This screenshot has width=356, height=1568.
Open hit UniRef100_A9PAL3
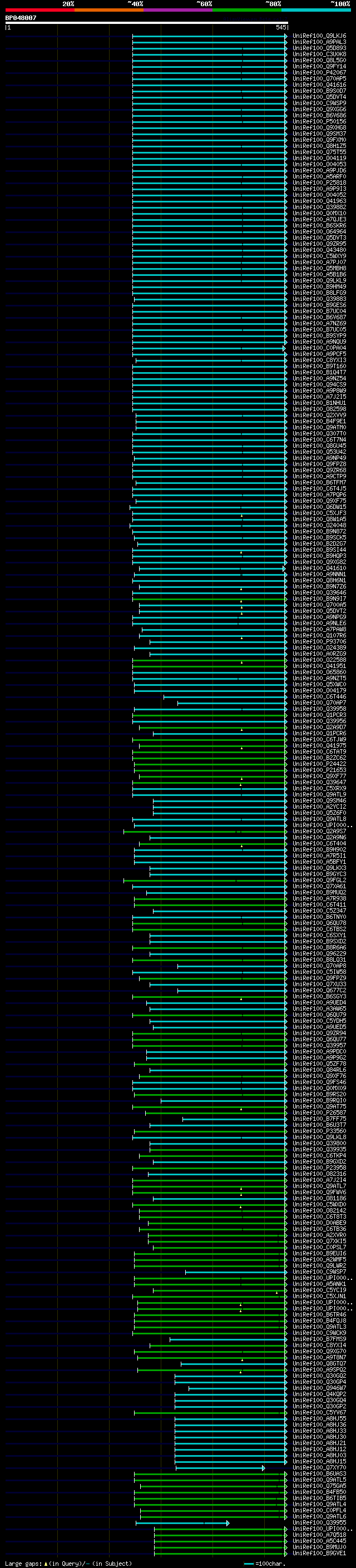point(319,42)
